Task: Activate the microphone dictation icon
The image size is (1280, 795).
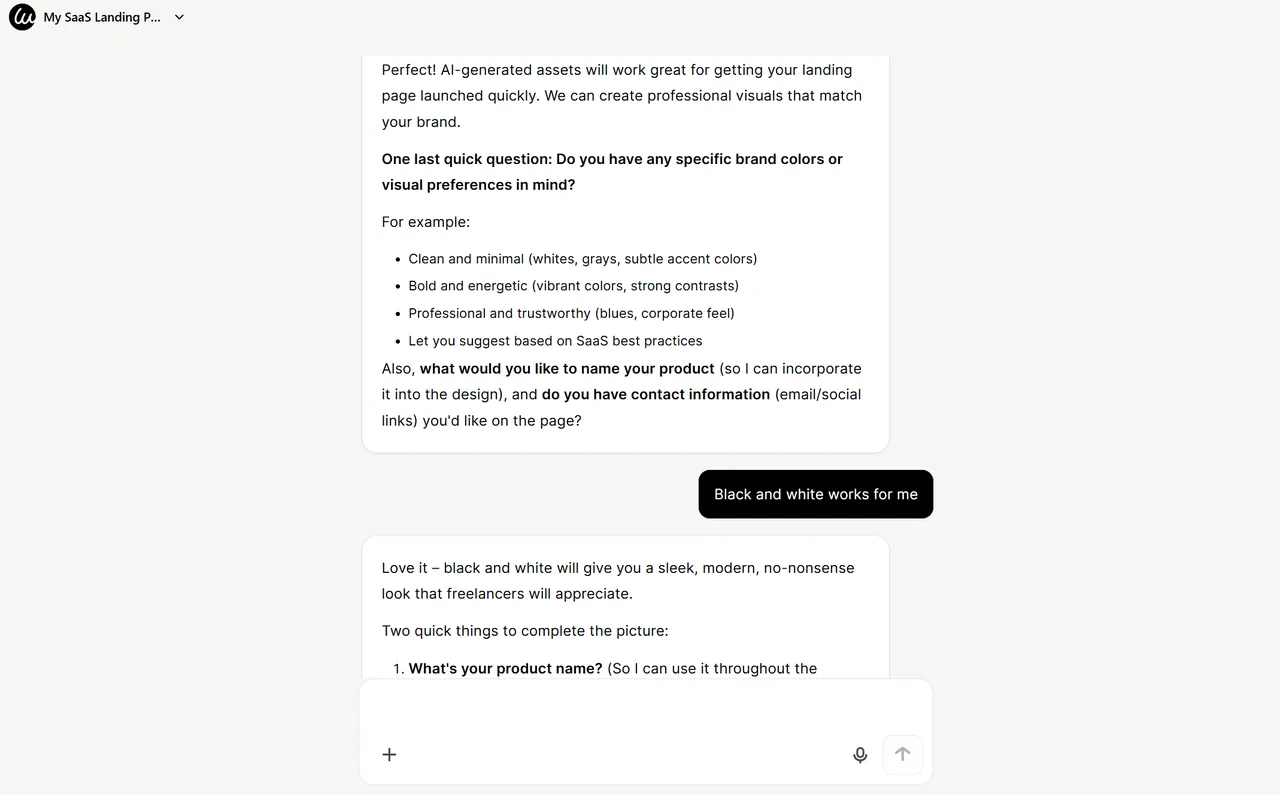Action: (860, 755)
